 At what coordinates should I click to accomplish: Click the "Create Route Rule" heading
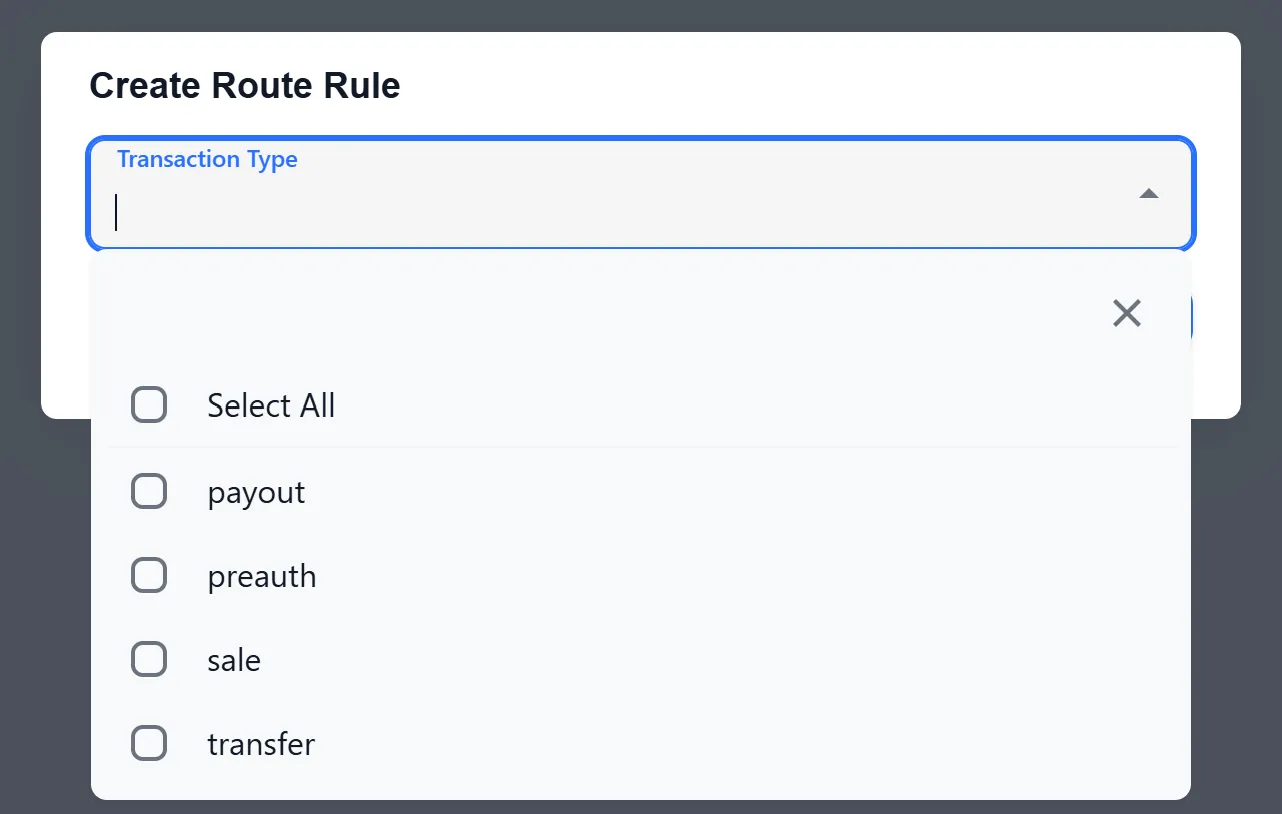click(x=245, y=86)
